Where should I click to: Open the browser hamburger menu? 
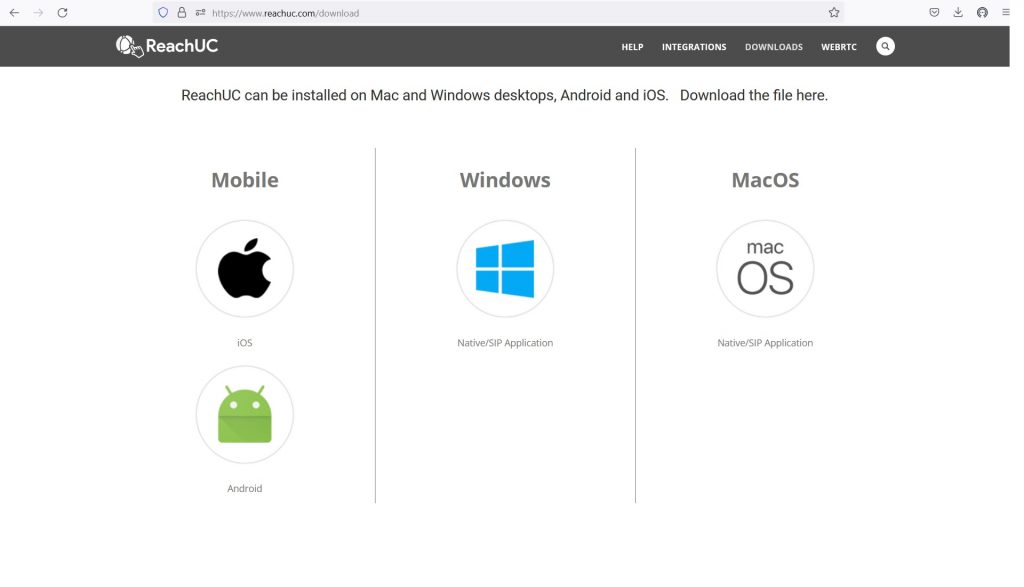click(x=1006, y=12)
